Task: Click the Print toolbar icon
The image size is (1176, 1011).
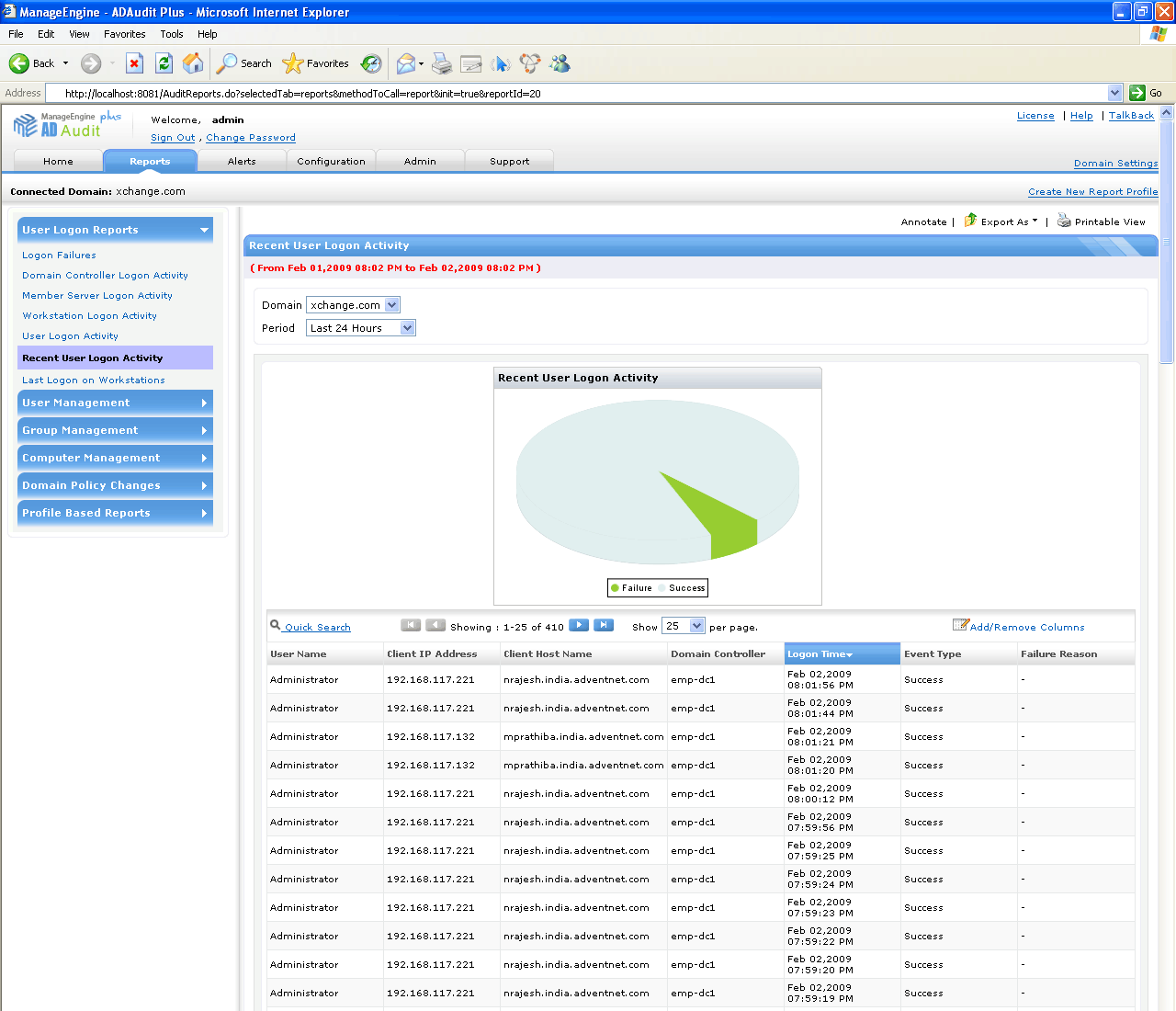Action: pyautogui.click(x=442, y=63)
